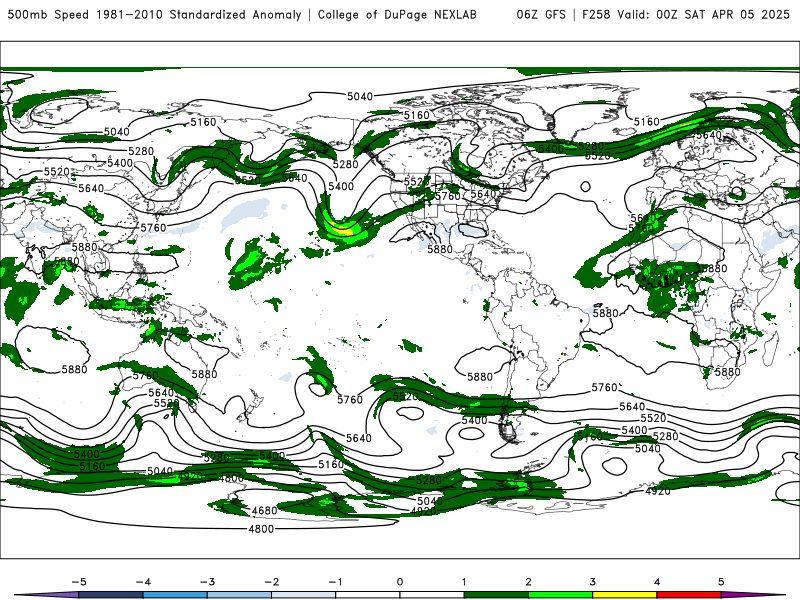Click the purple arrow tip below -5 on the legend

47,595
